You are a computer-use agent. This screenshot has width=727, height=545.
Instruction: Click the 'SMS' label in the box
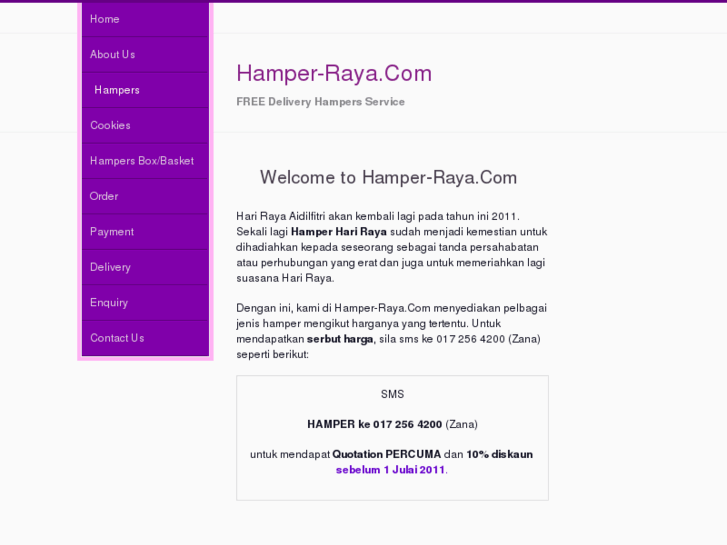(x=392, y=394)
